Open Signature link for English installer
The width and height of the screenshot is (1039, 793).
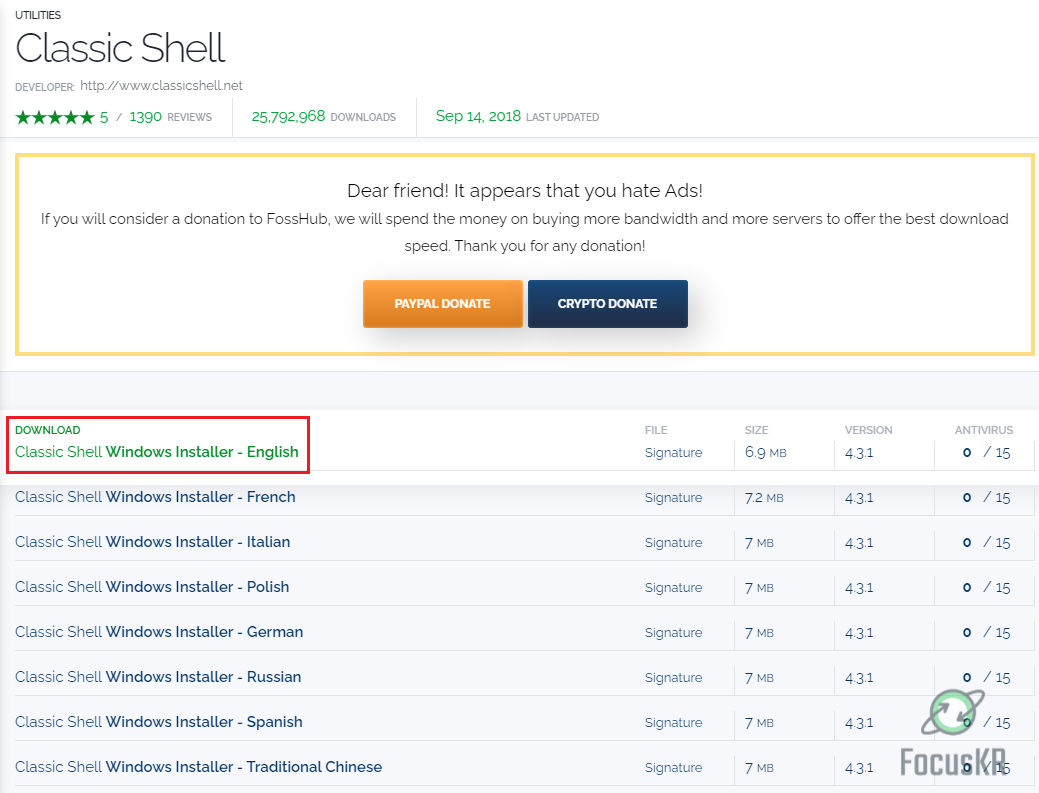[x=673, y=452]
